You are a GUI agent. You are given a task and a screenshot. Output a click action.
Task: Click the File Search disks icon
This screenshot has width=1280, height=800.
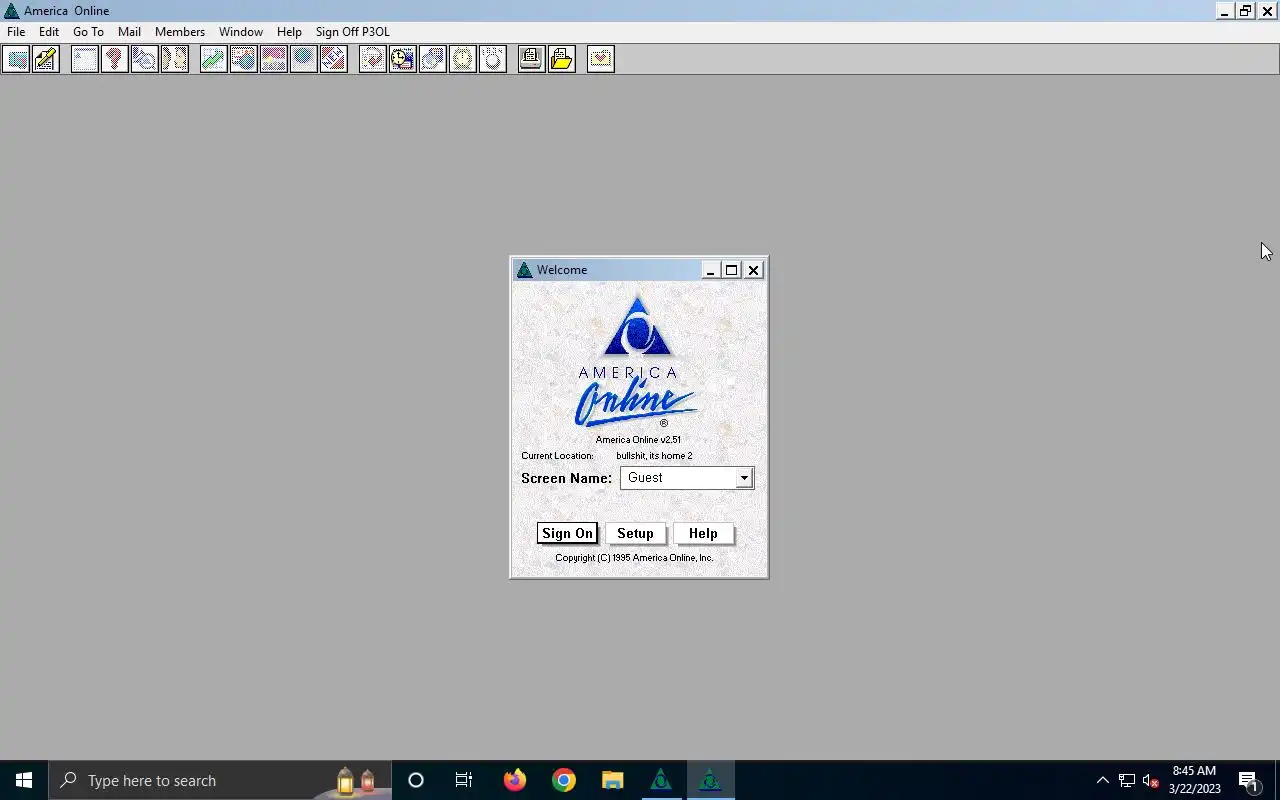[433, 59]
